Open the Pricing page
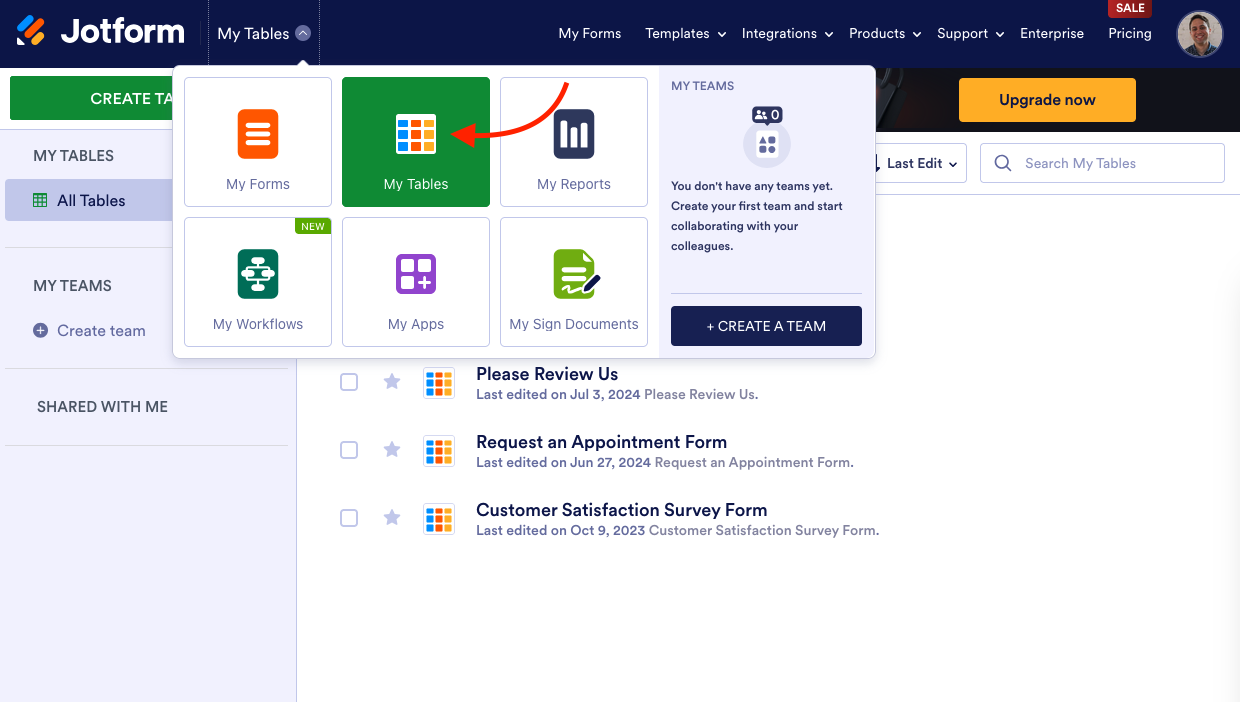Screen dimensions: 1240x702 coord(1130,33)
